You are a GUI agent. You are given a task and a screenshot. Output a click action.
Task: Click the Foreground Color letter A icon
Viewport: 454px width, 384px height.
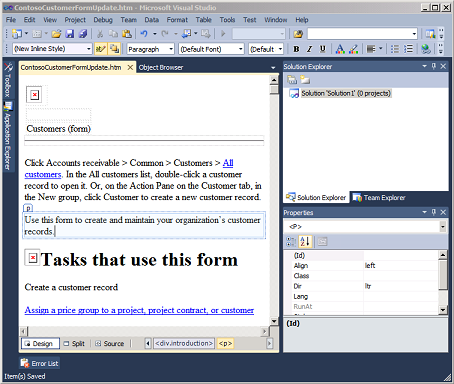tap(340, 49)
